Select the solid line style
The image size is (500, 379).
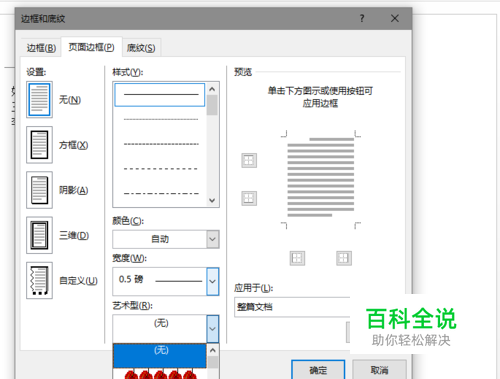point(160,95)
